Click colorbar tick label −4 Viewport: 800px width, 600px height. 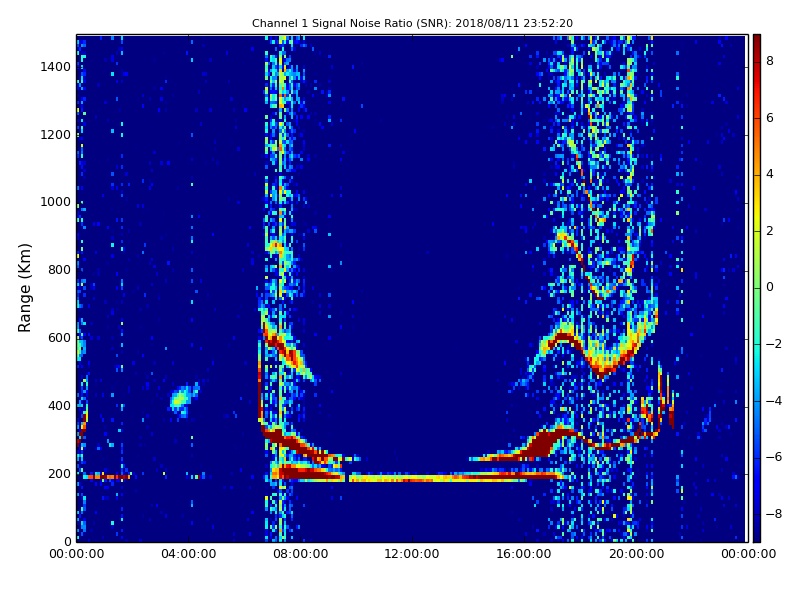tap(773, 401)
